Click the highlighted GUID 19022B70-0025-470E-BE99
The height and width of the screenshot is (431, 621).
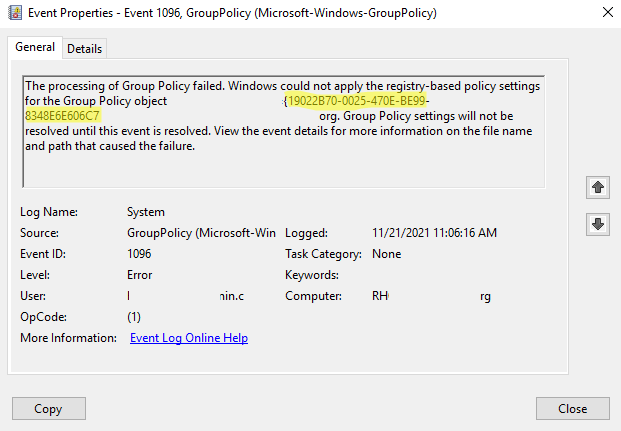tap(357, 101)
